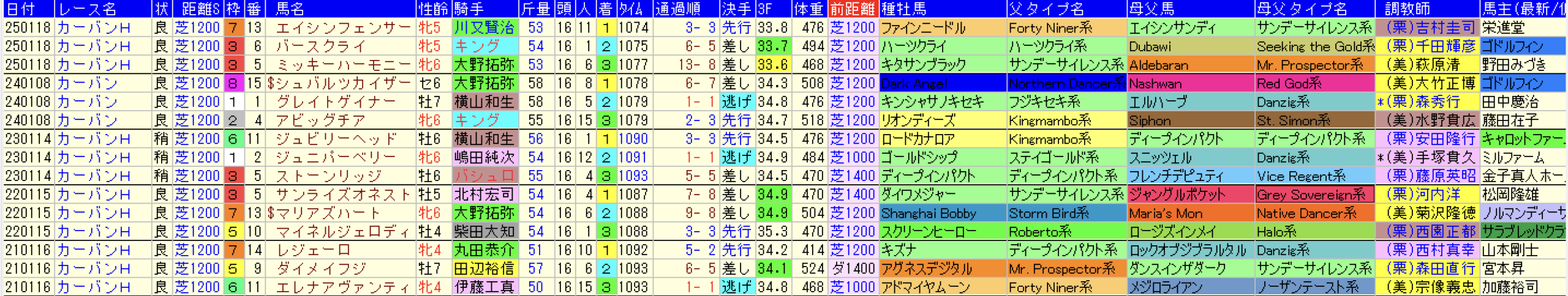Select the blue Dark Angel sire cell
The width and height of the screenshot is (1568, 296).
click(x=942, y=83)
